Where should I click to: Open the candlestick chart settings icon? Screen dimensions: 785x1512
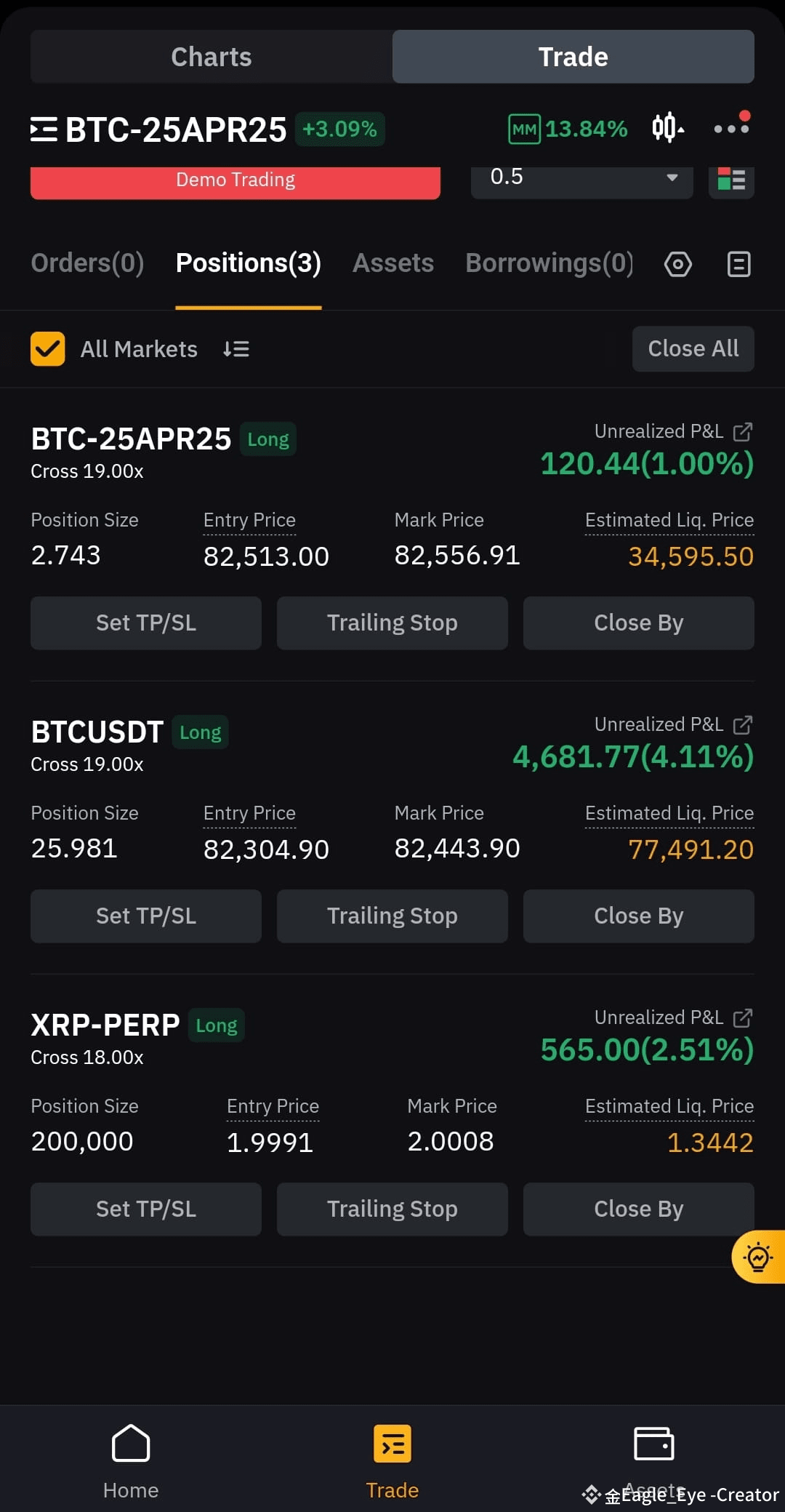[x=667, y=128]
